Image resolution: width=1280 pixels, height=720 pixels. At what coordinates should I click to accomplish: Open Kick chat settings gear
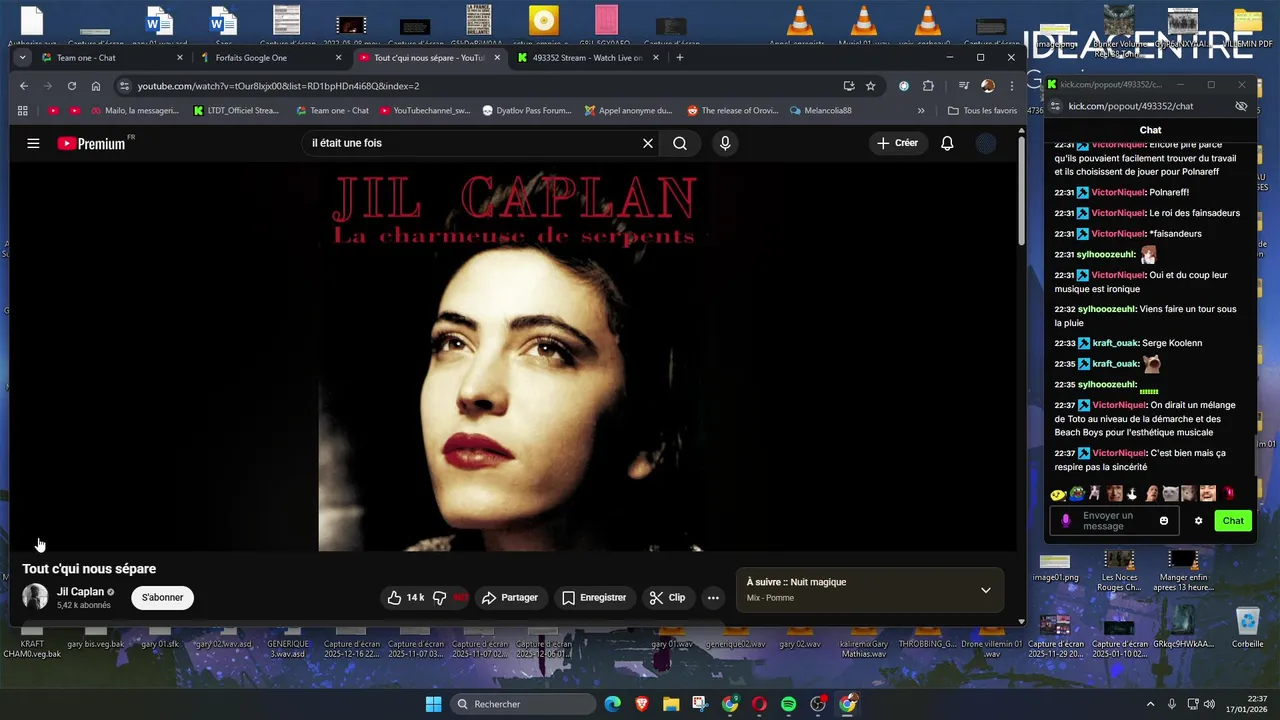[x=1198, y=521]
